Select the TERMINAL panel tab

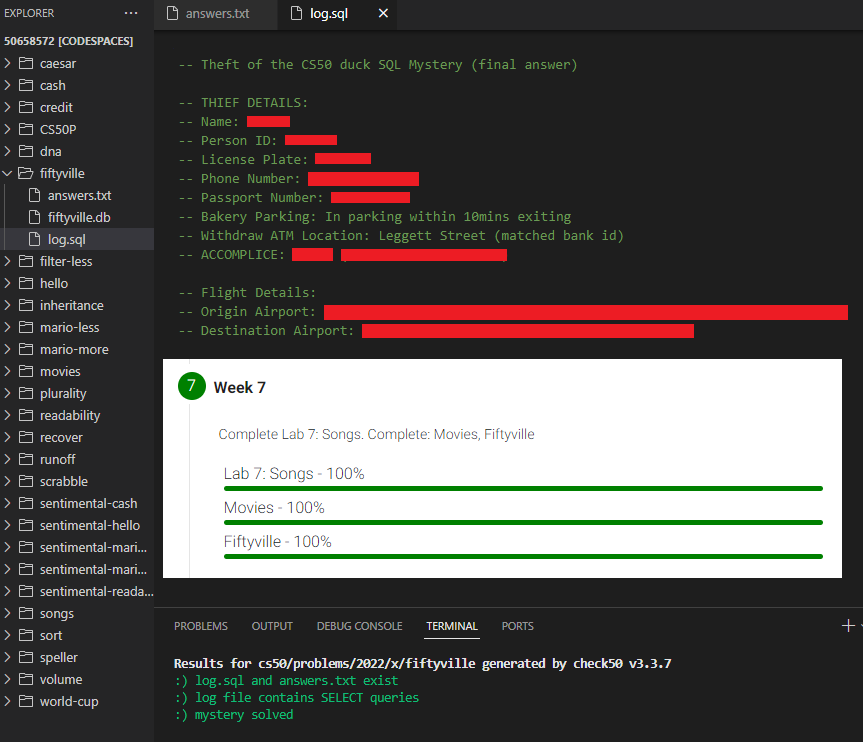coord(452,626)
